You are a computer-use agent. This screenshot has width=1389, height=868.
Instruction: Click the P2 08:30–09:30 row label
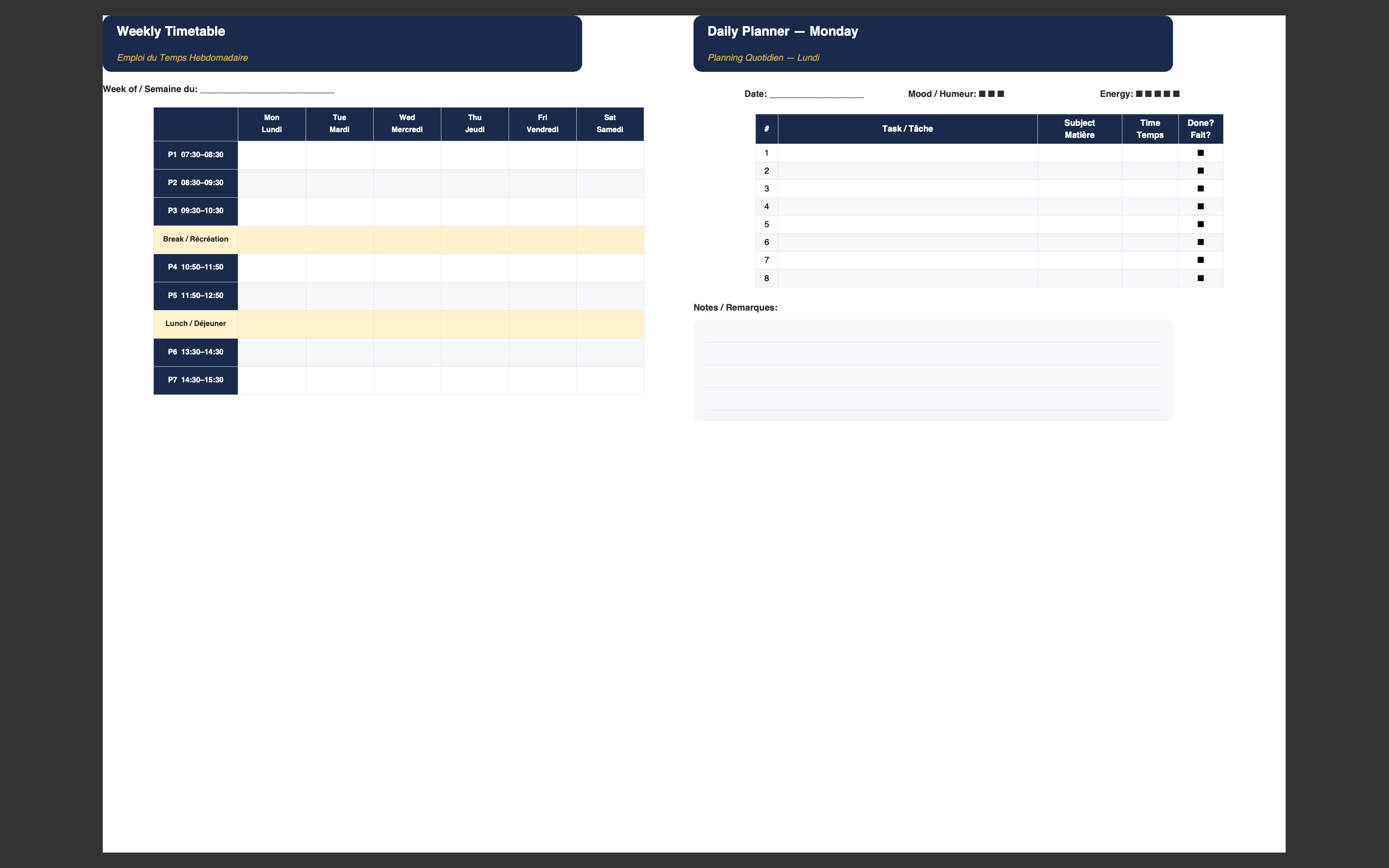click(196, 183)
